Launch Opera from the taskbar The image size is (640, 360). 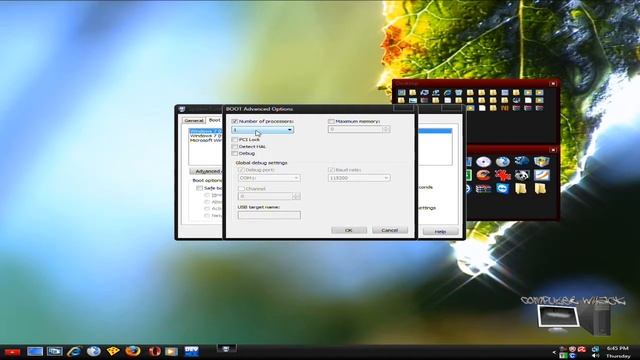click(154, 351)
